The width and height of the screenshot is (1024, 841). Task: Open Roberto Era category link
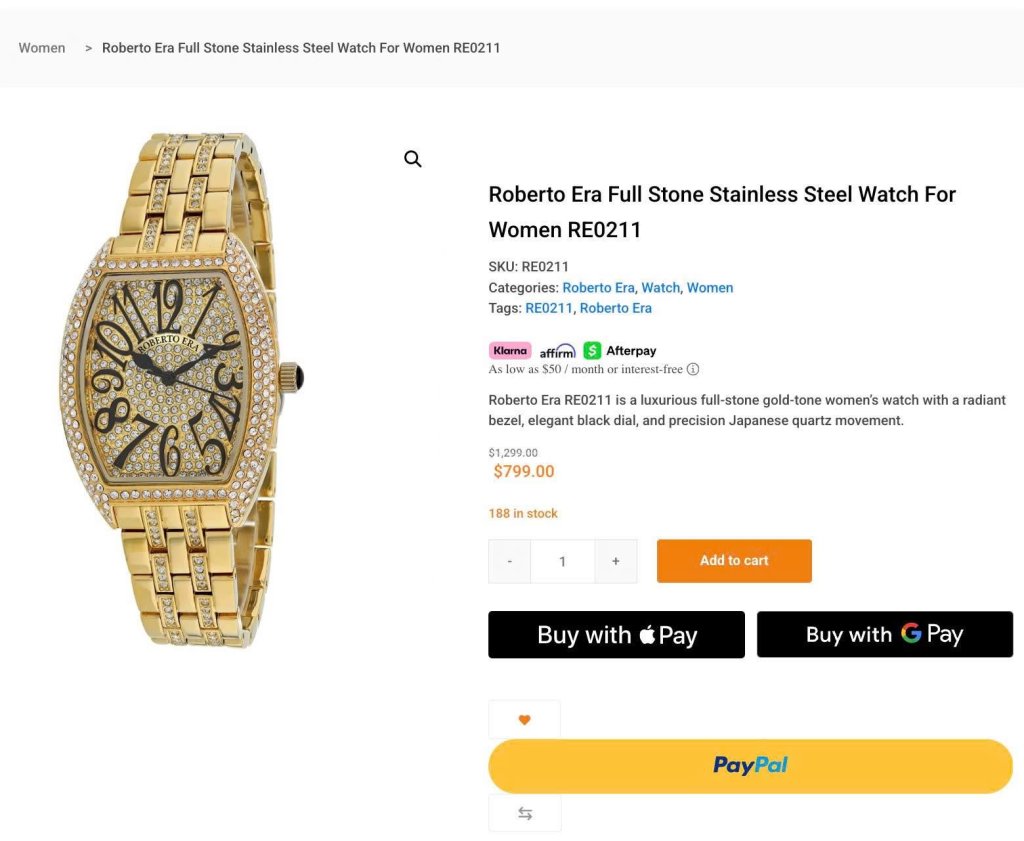(598, 287)
